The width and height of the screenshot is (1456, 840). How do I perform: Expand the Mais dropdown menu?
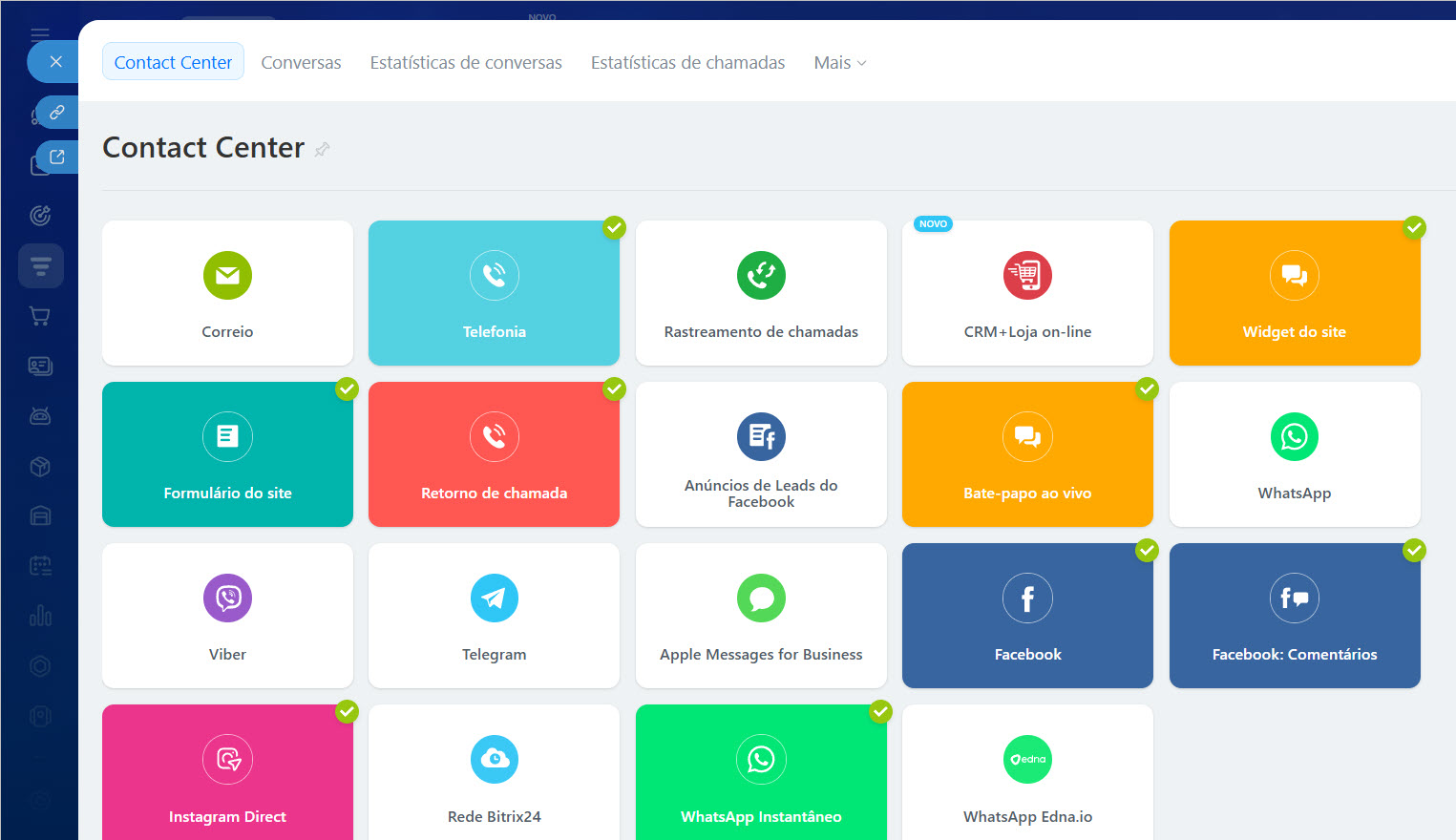(x=839, y=63)
